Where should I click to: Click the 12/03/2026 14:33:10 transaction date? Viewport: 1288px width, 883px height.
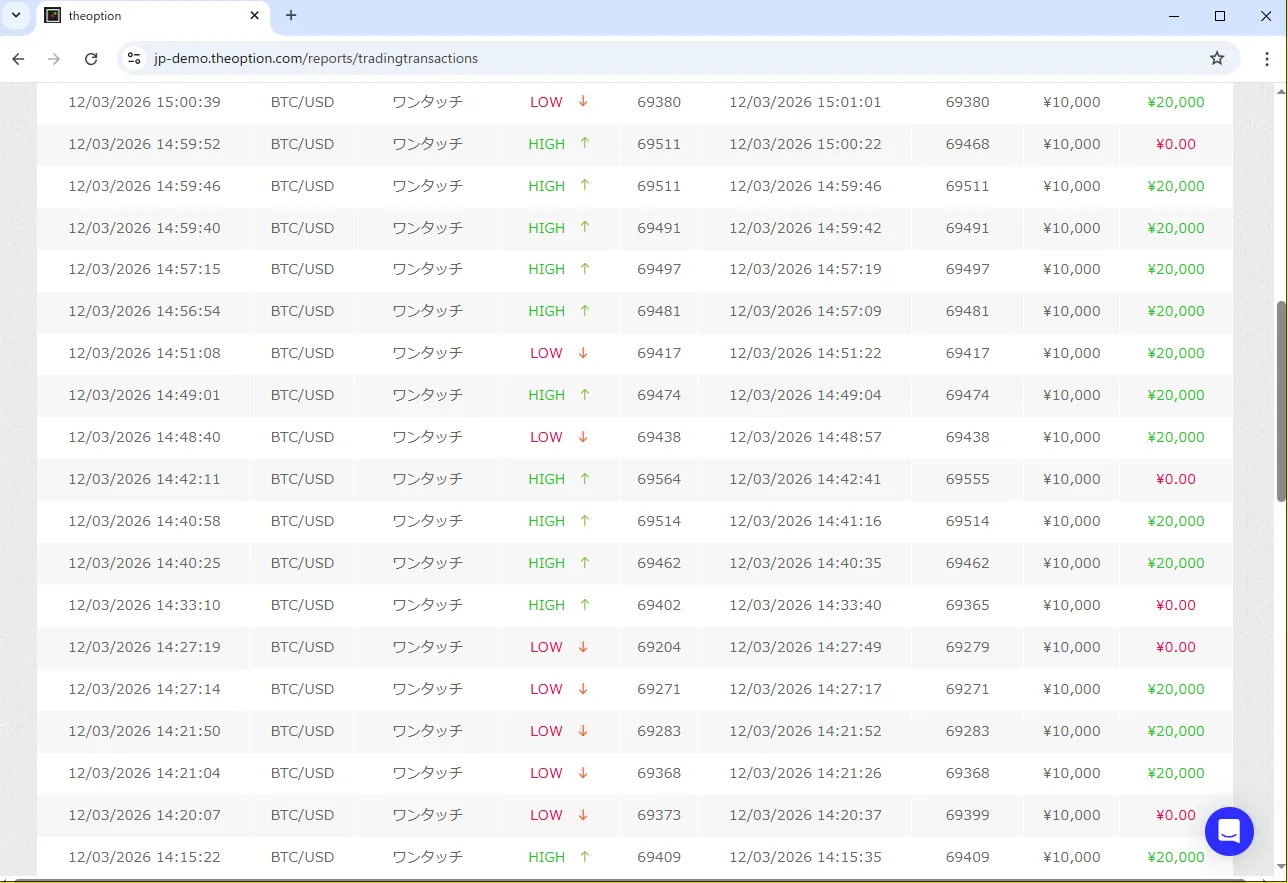(144, 605)
